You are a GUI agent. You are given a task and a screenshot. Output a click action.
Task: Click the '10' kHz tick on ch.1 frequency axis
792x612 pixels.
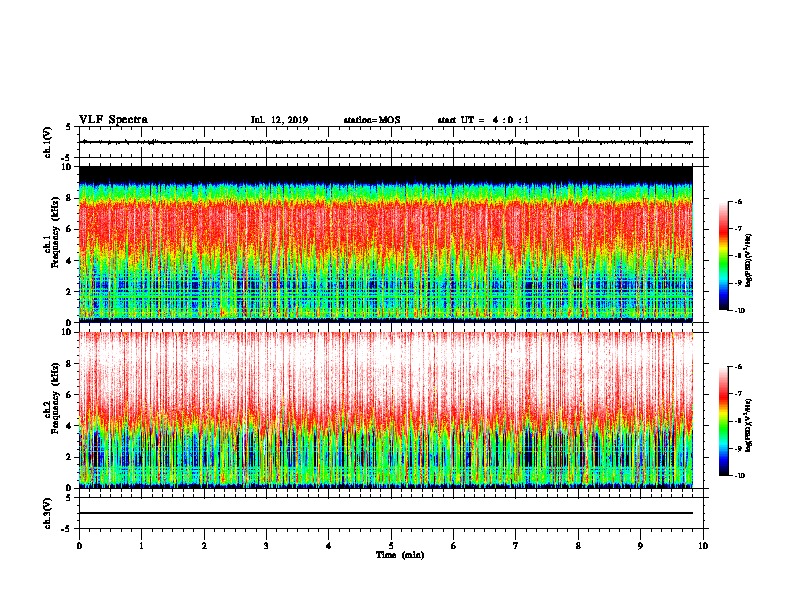(67, 167)
